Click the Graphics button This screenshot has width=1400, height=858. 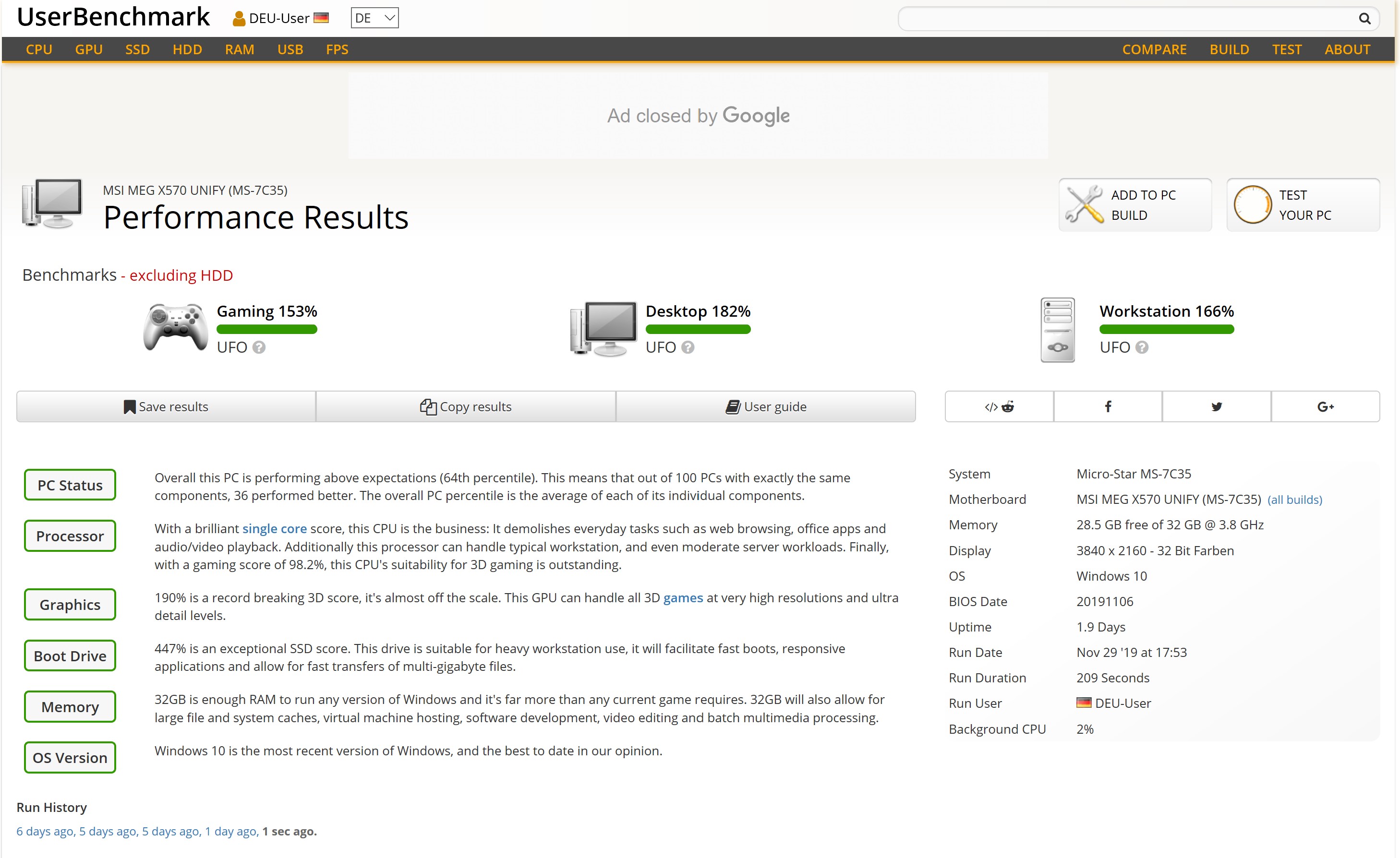coord(70,604)
